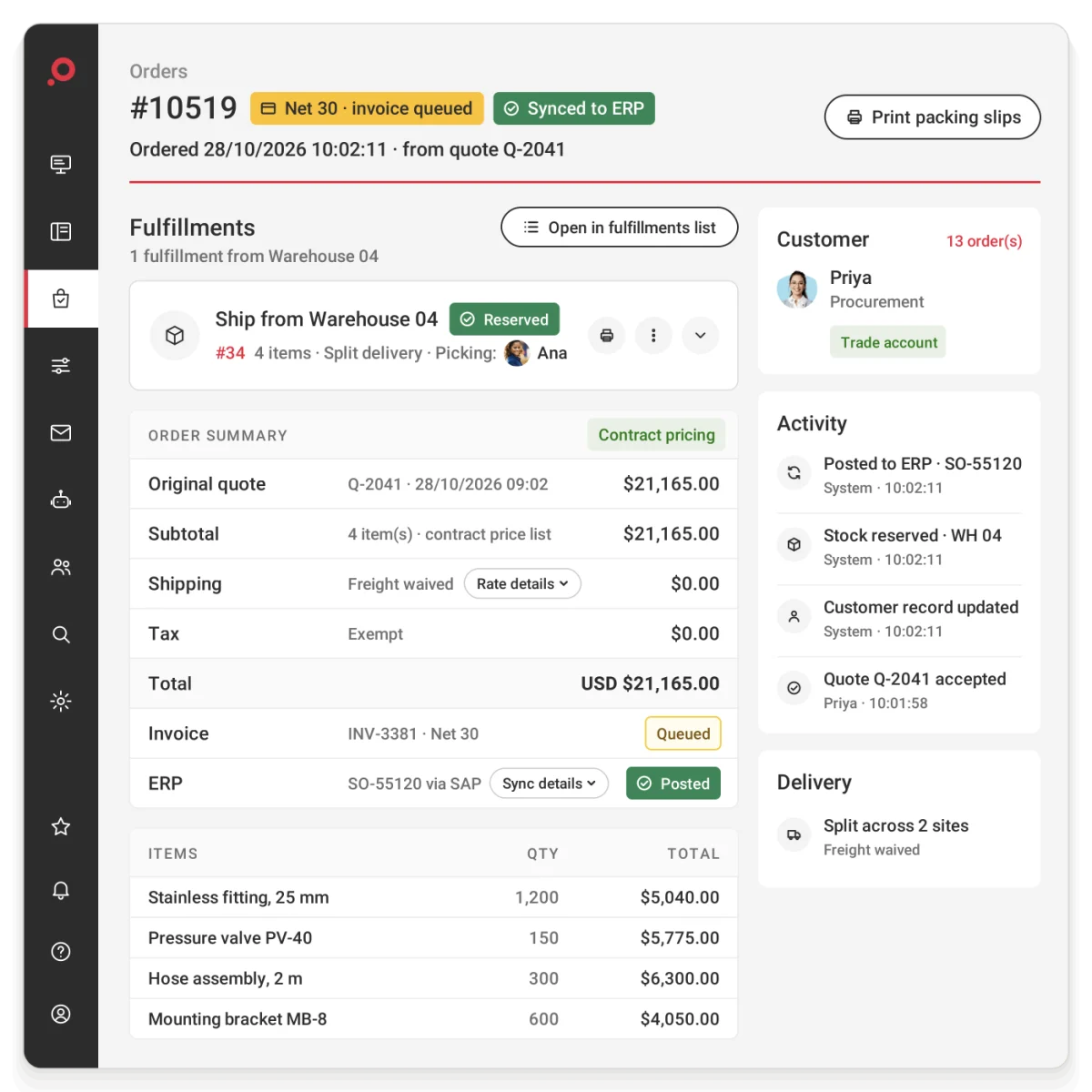Open the layout panel sidebar icon
The height and width of the screenshot is (1092, 1092).
(x=61, y=232)
